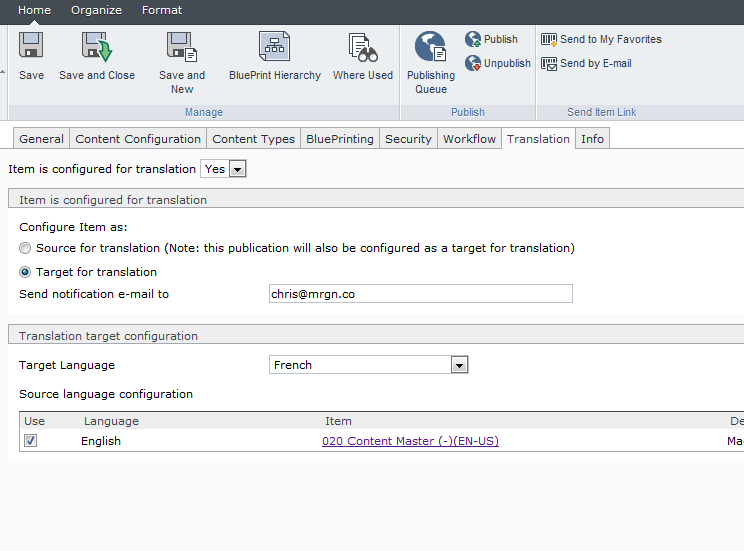Switch to the Workflow tab

pyautogui.click(x=469, y=139)
